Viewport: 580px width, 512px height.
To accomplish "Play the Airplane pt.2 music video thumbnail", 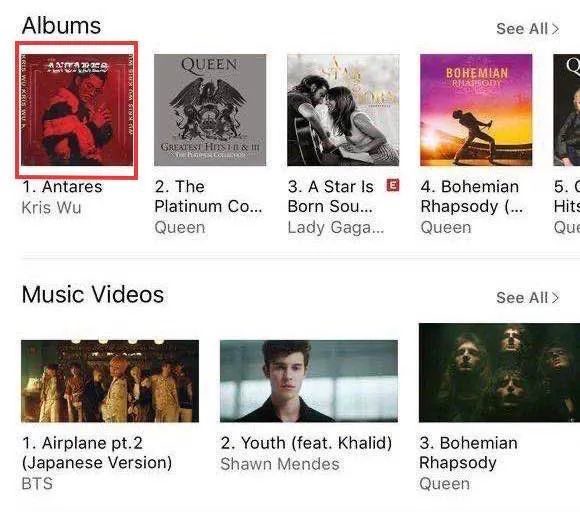I will [x=110, y=381].
